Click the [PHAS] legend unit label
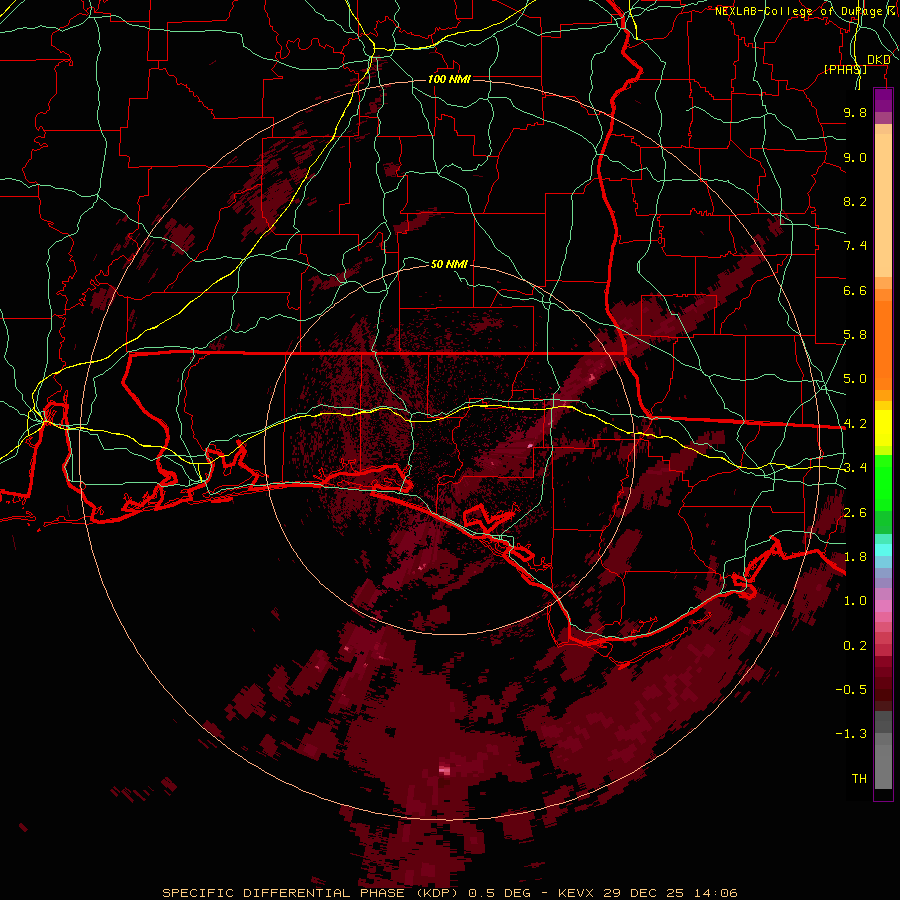Screen dimensions: 900x900 point(845,70)
